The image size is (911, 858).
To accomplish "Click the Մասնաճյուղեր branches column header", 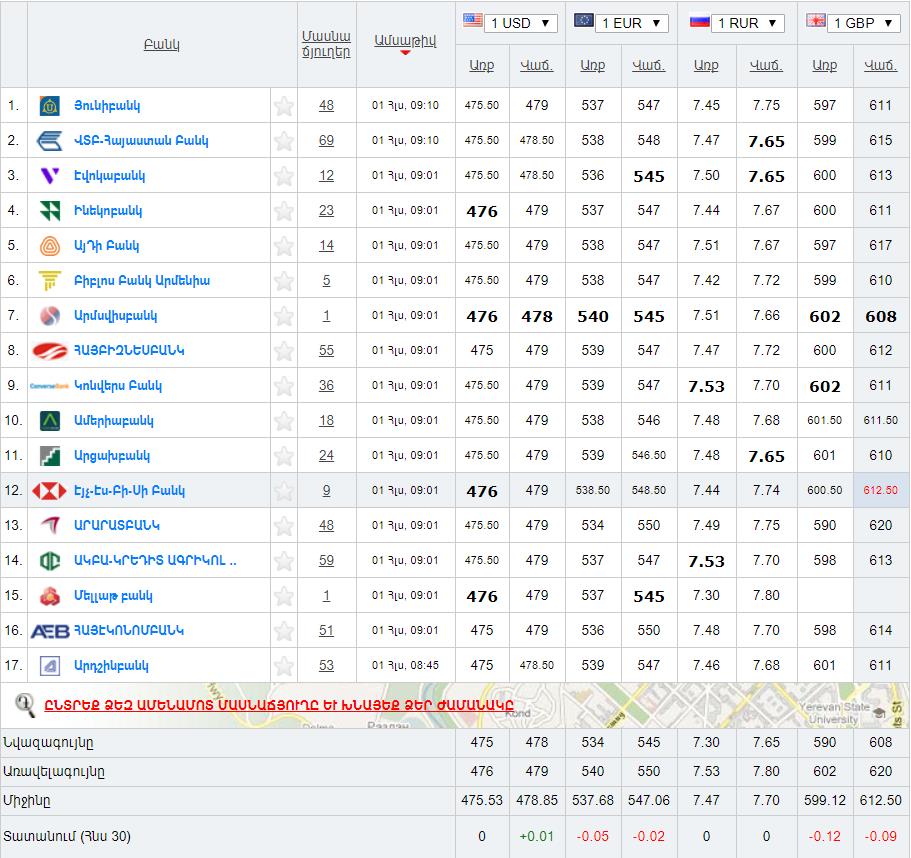I will click(x=326, y=44).
